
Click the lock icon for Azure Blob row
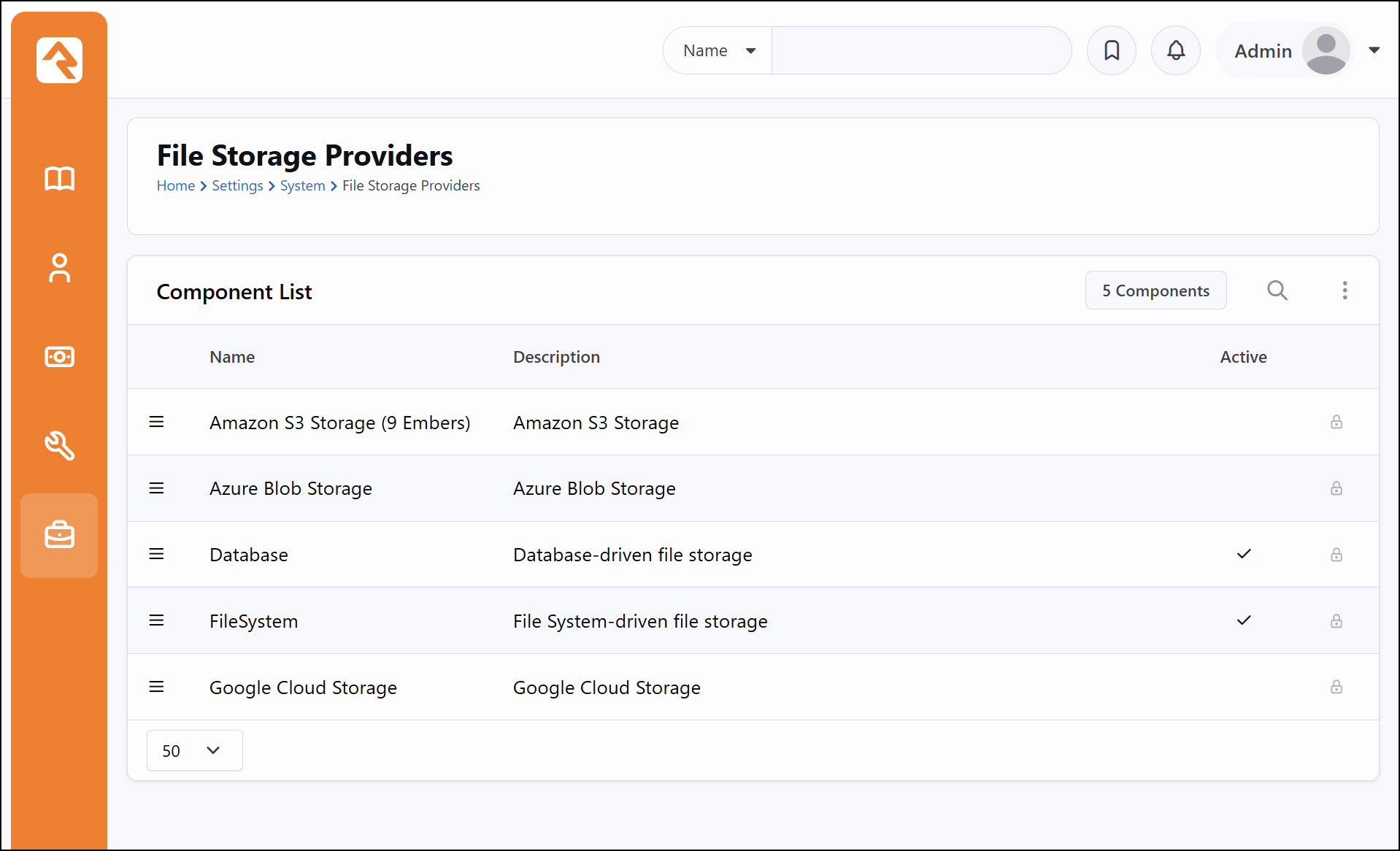click(x=1336, y=488)
